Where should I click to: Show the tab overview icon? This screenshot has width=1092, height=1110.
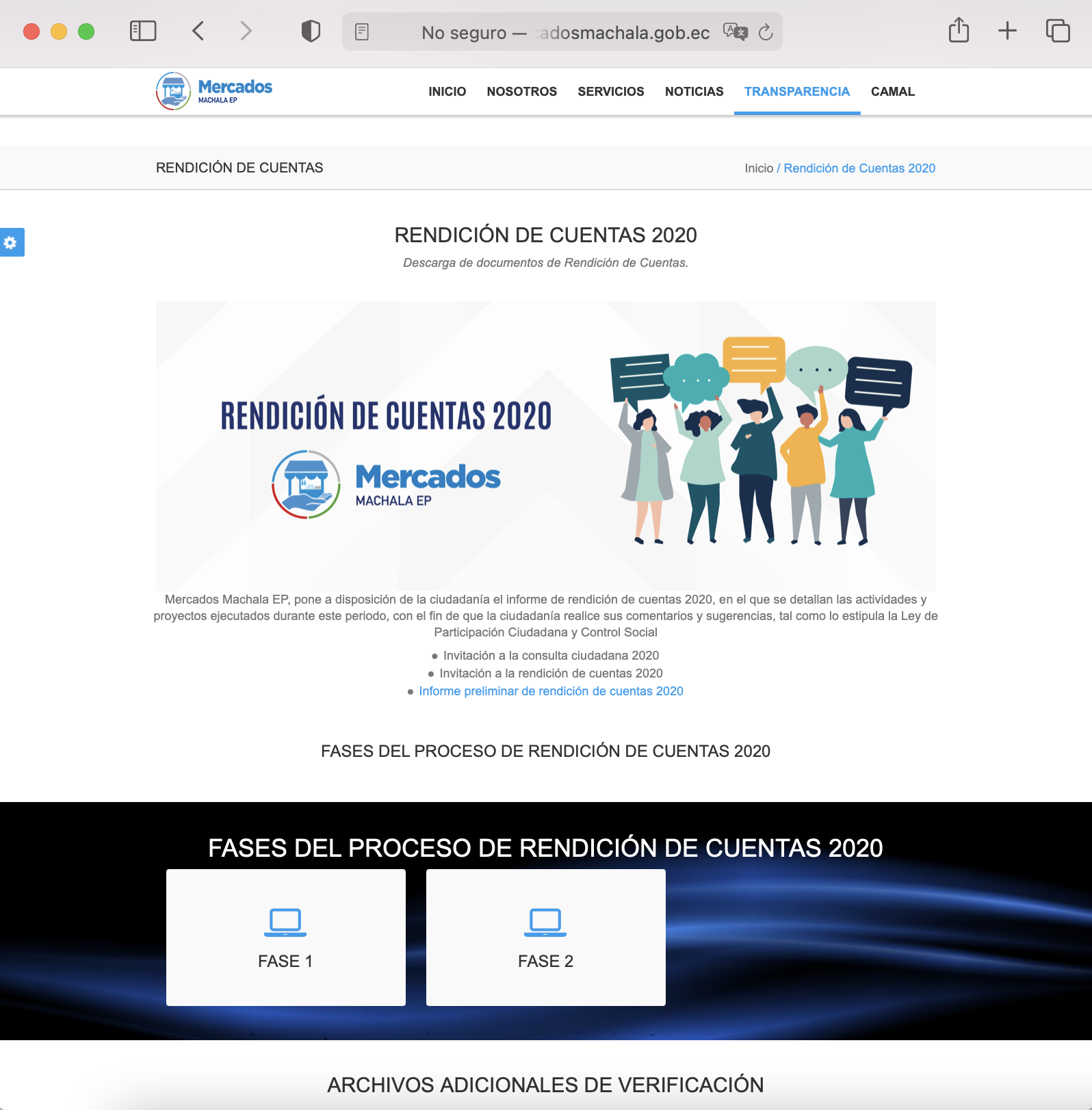coord(1057,31)
